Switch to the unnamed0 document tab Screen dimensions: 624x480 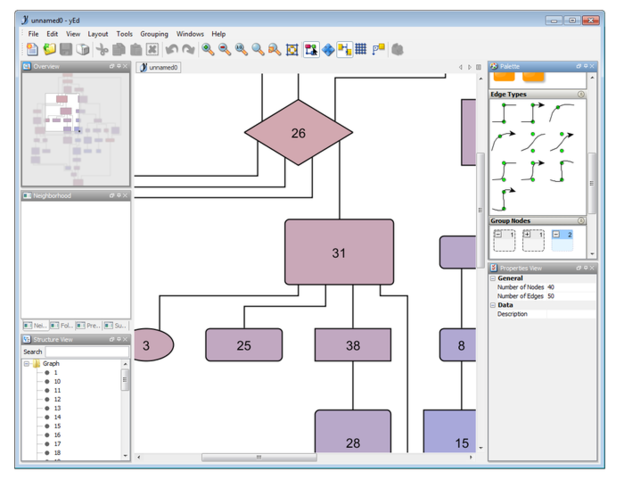[159, 67]
